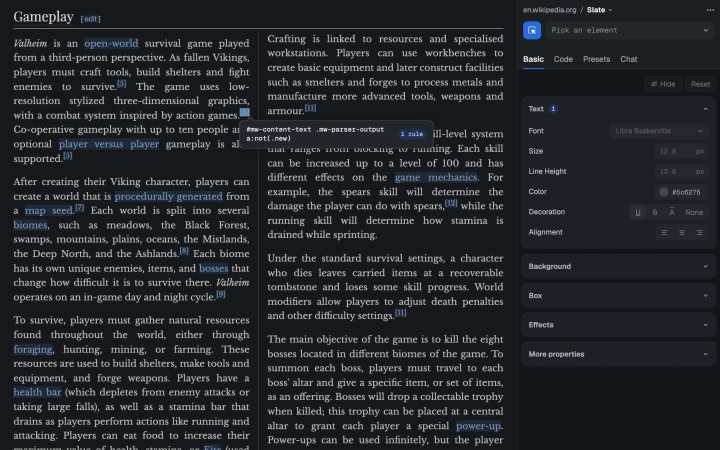720x450 pixels.
Task: Activate the element picker cursor icon
Action: point(532,30)
